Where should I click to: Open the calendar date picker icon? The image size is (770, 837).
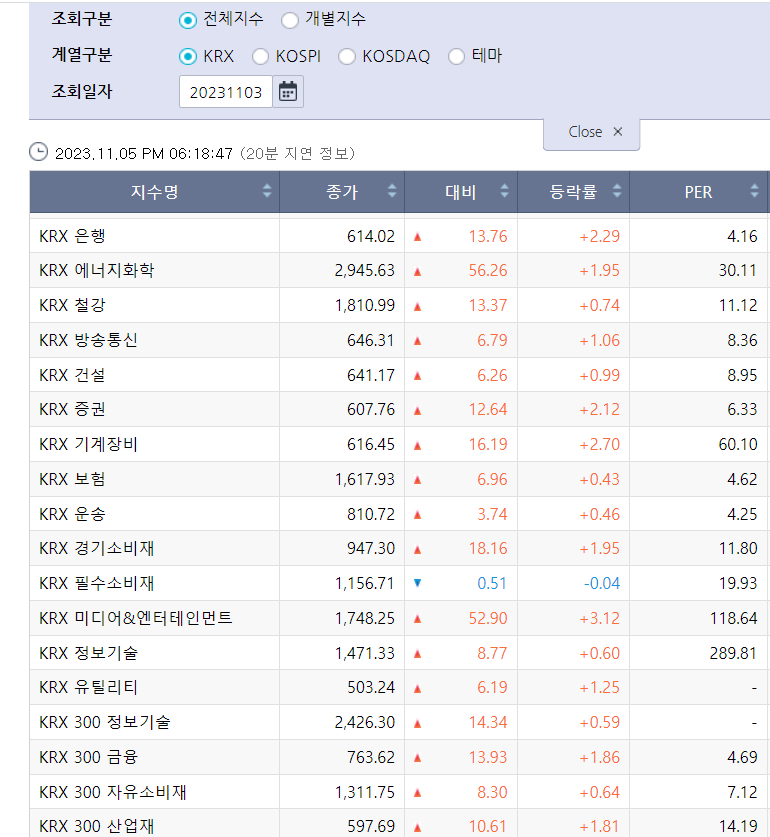tap(288, 92)
